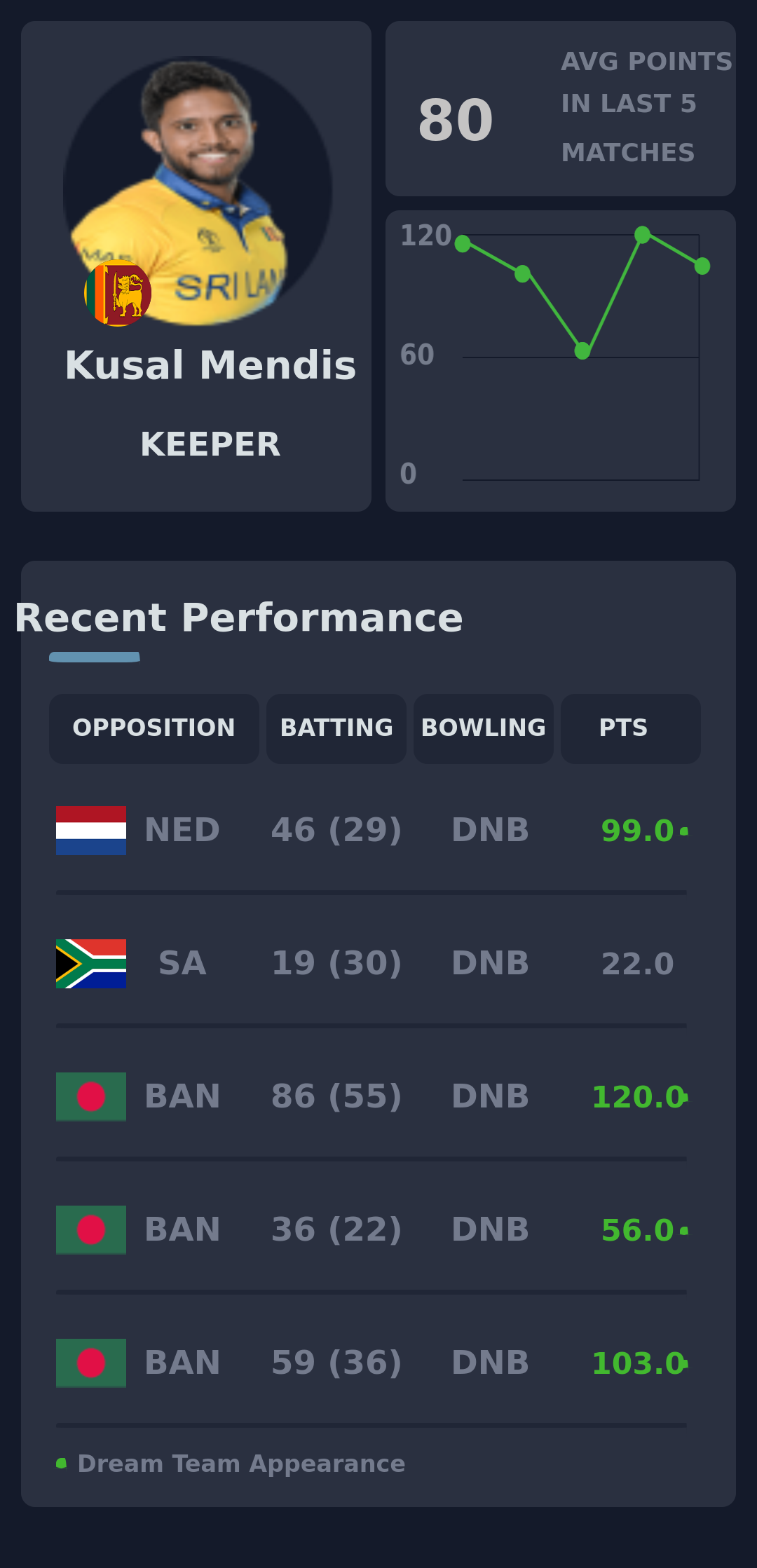Open Kusal Mendis player photo
This screenshot has height=1568, width=757.
click(x=198, y=189)
